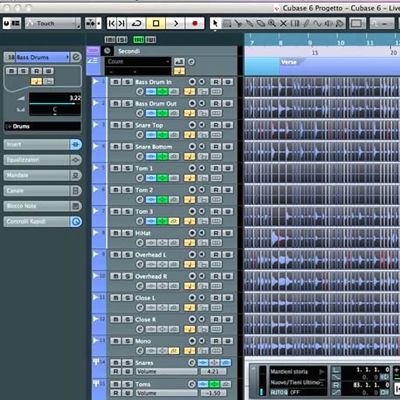Viewport: 400px width, 400px height.
Task: Enable record on the Tom 1 track
Action: 192,168
